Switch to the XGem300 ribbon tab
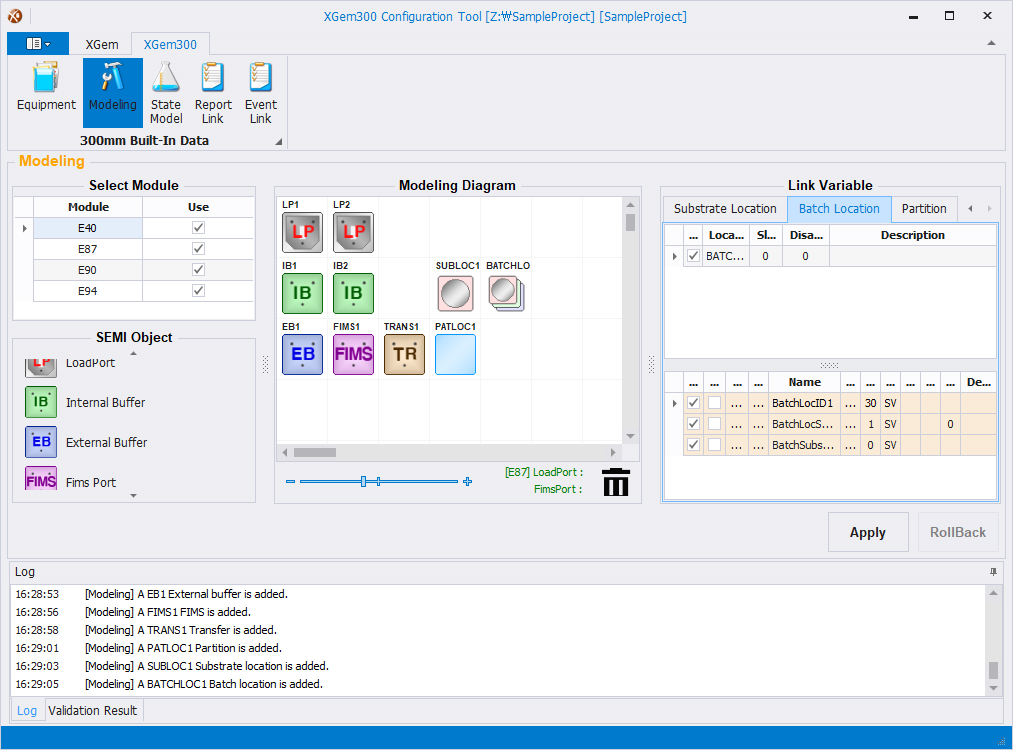This screenshot has width=1013, height=750. tap(170, 45)
